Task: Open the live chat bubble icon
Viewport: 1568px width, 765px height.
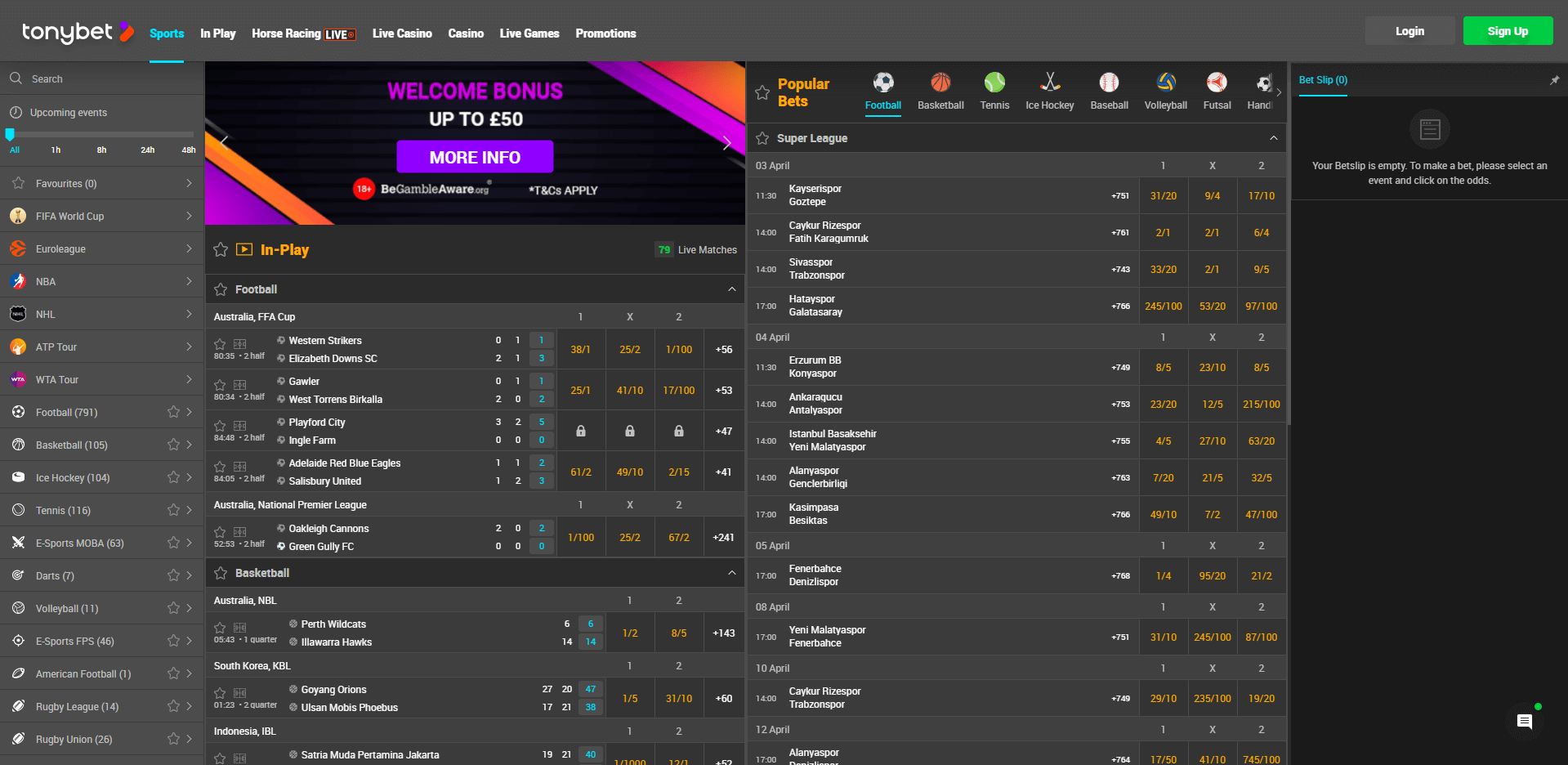Action: 1525,722
